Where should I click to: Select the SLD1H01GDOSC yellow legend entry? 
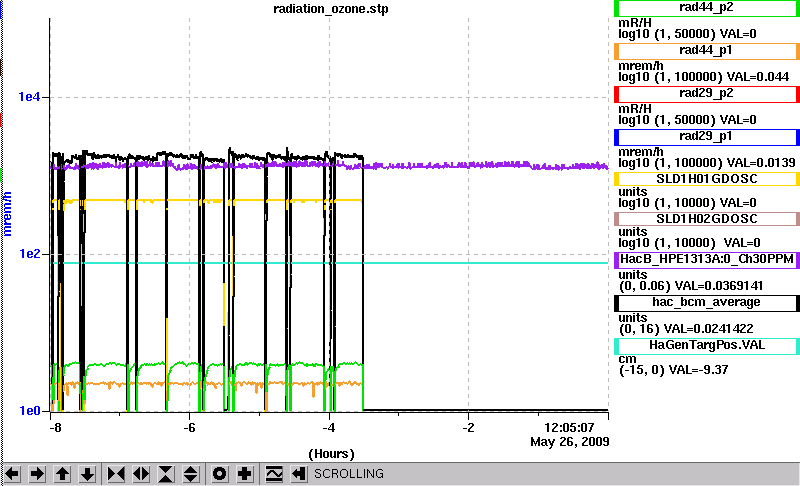[707, 179]
